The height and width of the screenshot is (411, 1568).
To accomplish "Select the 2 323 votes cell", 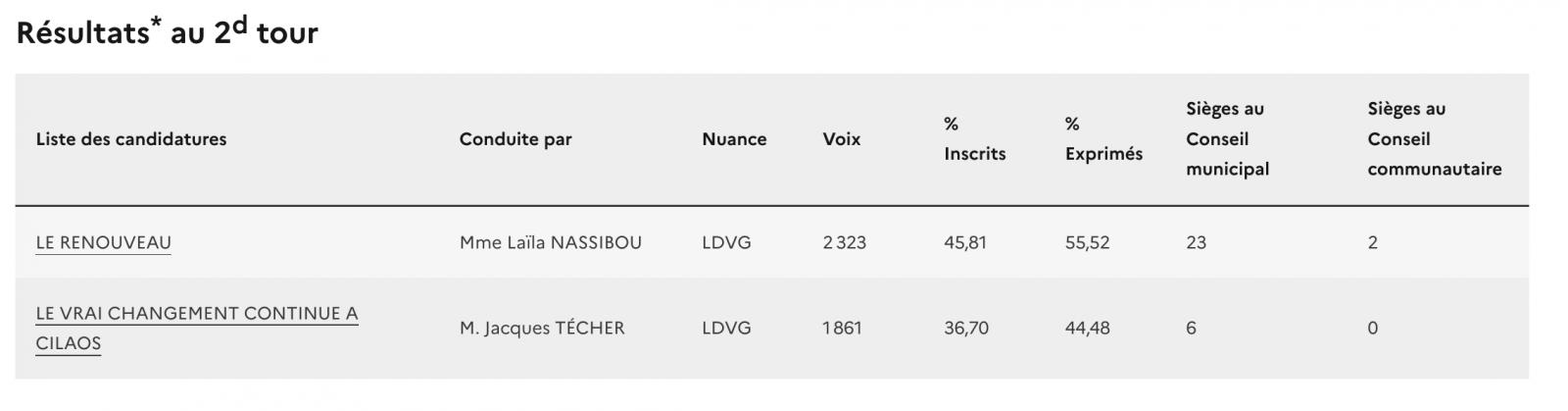I will click(845, 242).
